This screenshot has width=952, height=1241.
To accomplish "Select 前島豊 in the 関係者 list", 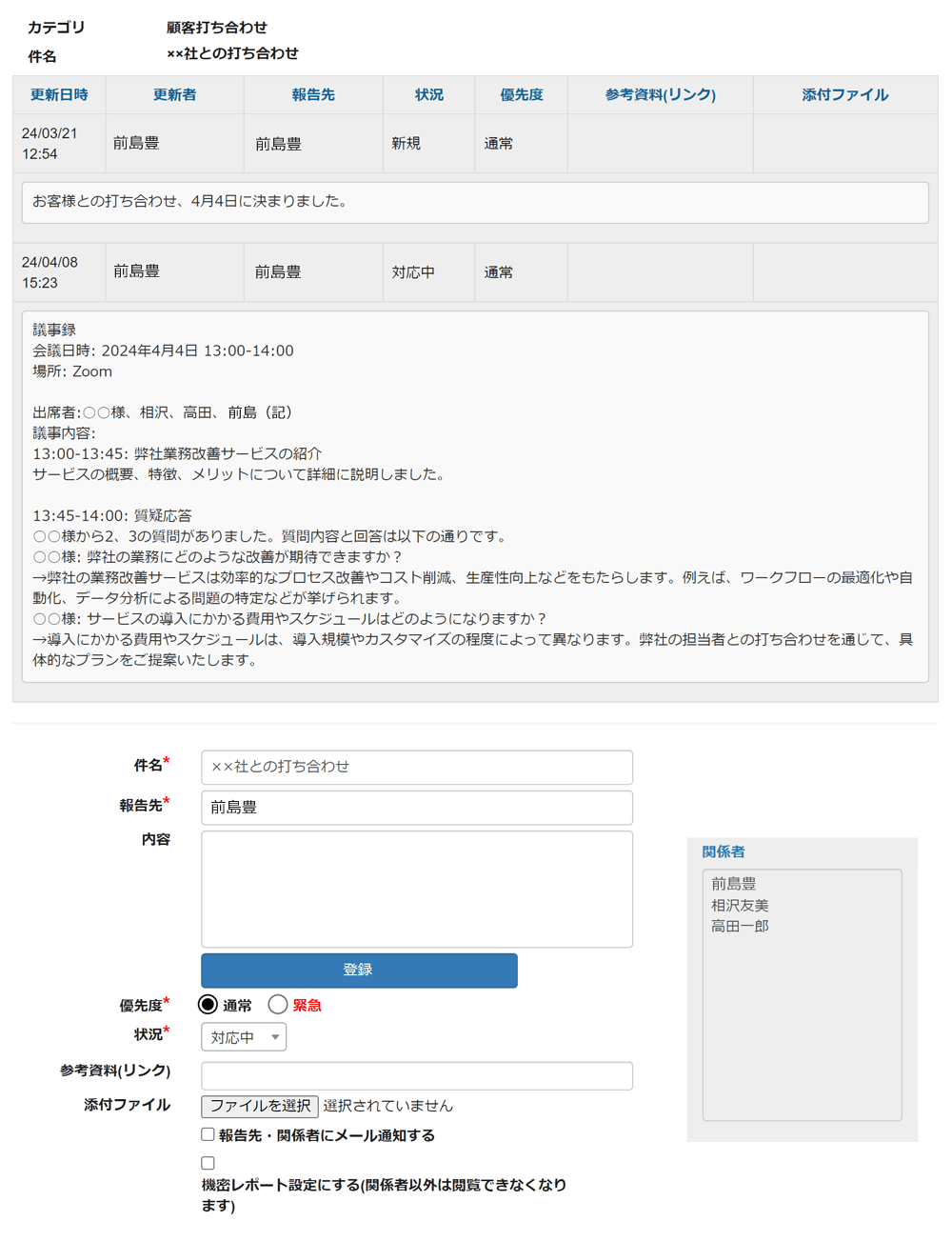I will (734, 884).
